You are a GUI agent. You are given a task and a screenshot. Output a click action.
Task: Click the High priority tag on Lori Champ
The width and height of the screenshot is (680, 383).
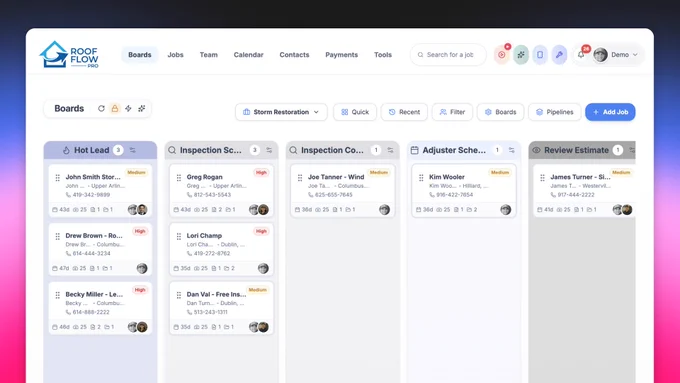pyautogui.click(x=261, y=231)
